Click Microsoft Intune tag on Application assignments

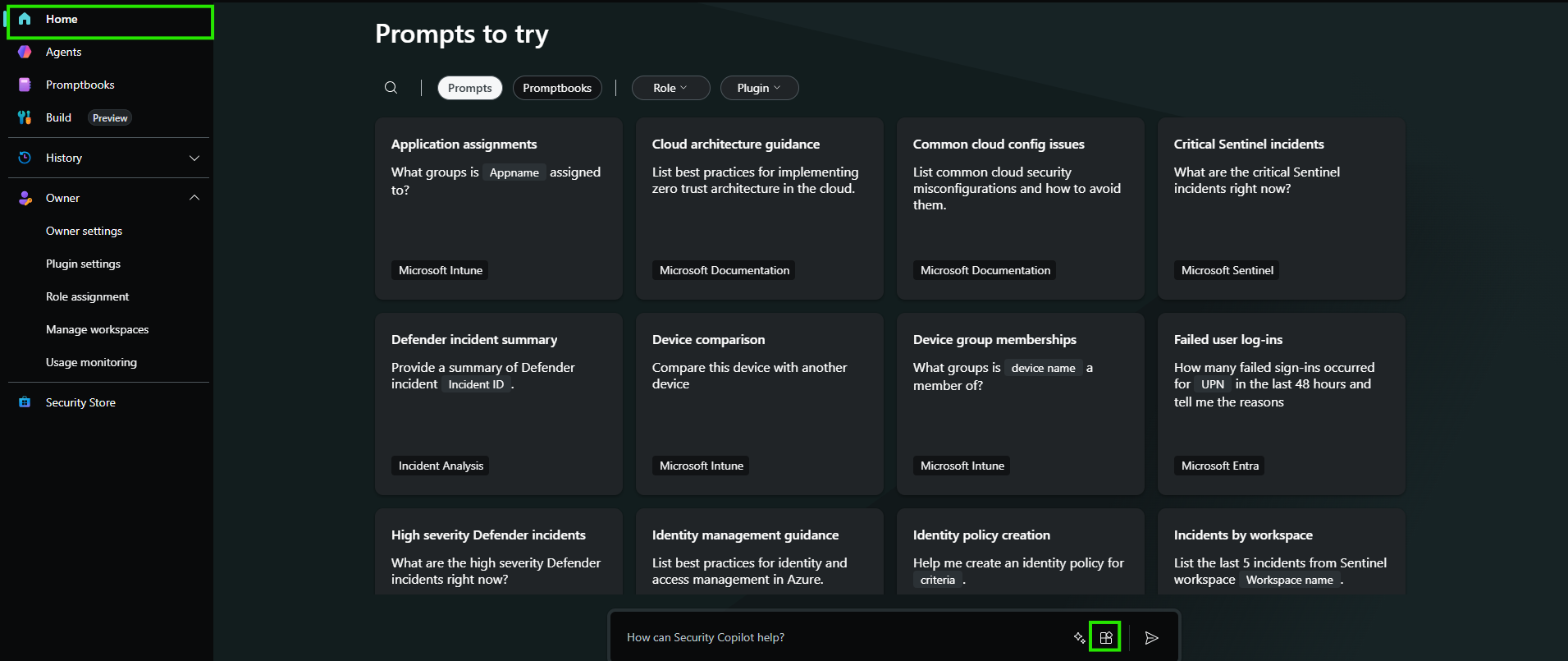[x=441, y=270]
